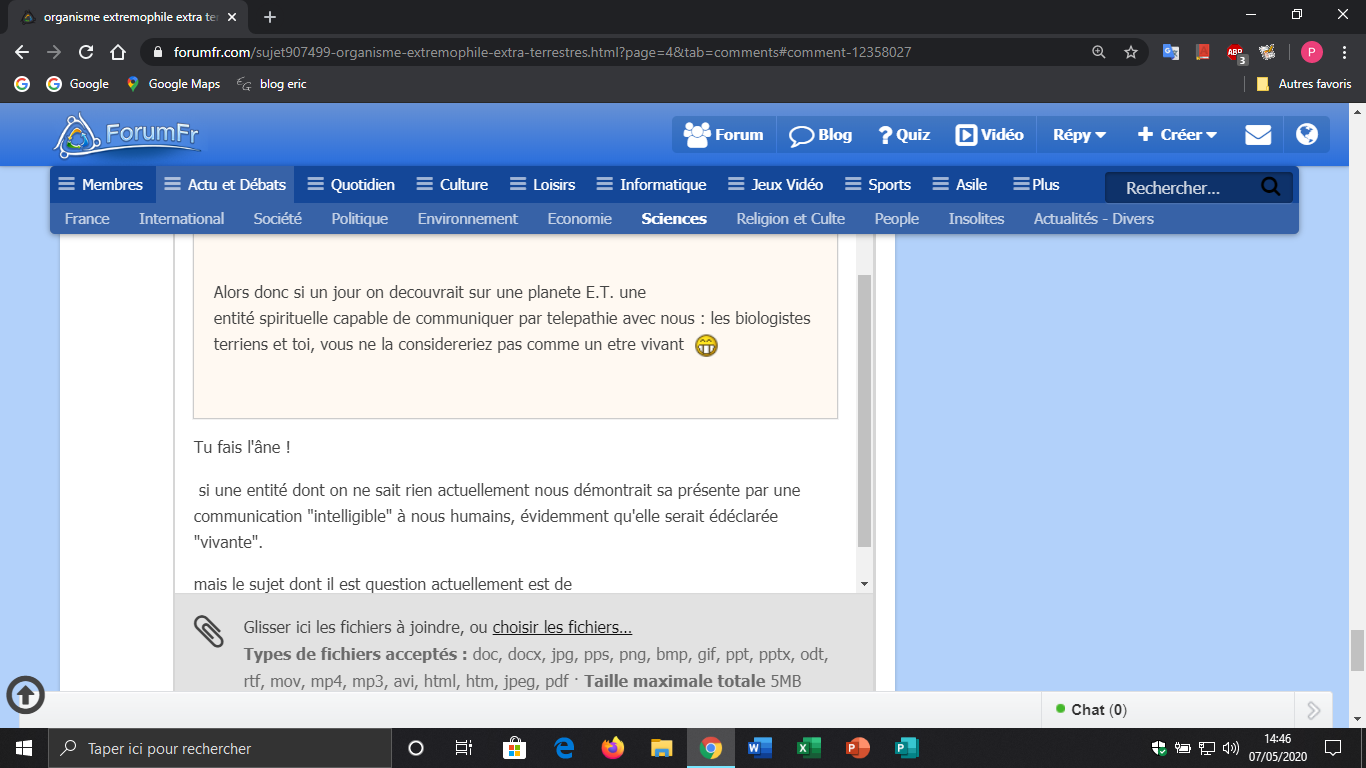Go to Economie subforum

[x=579, y=218]
